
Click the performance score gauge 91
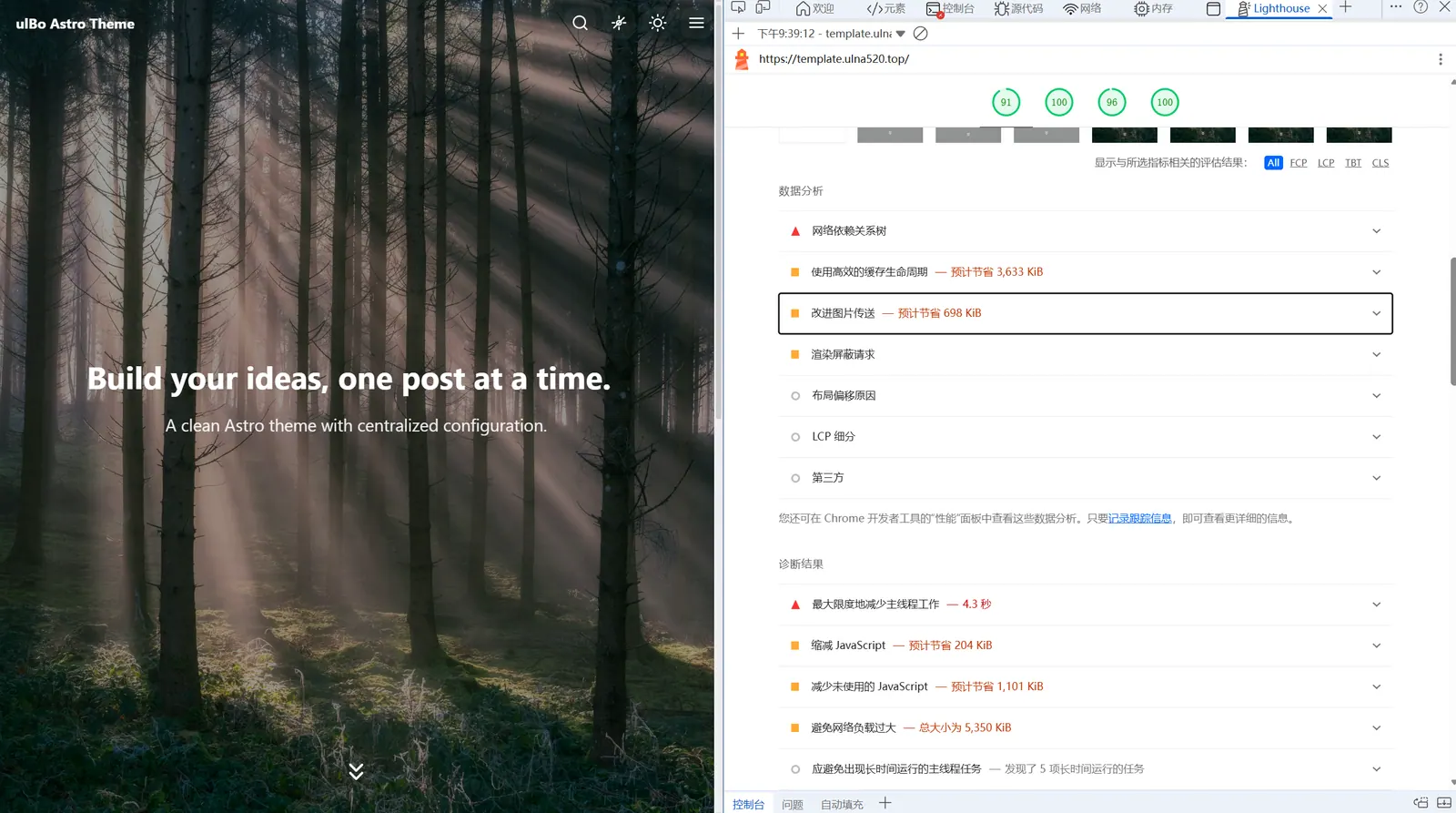tap(1006, 102)
